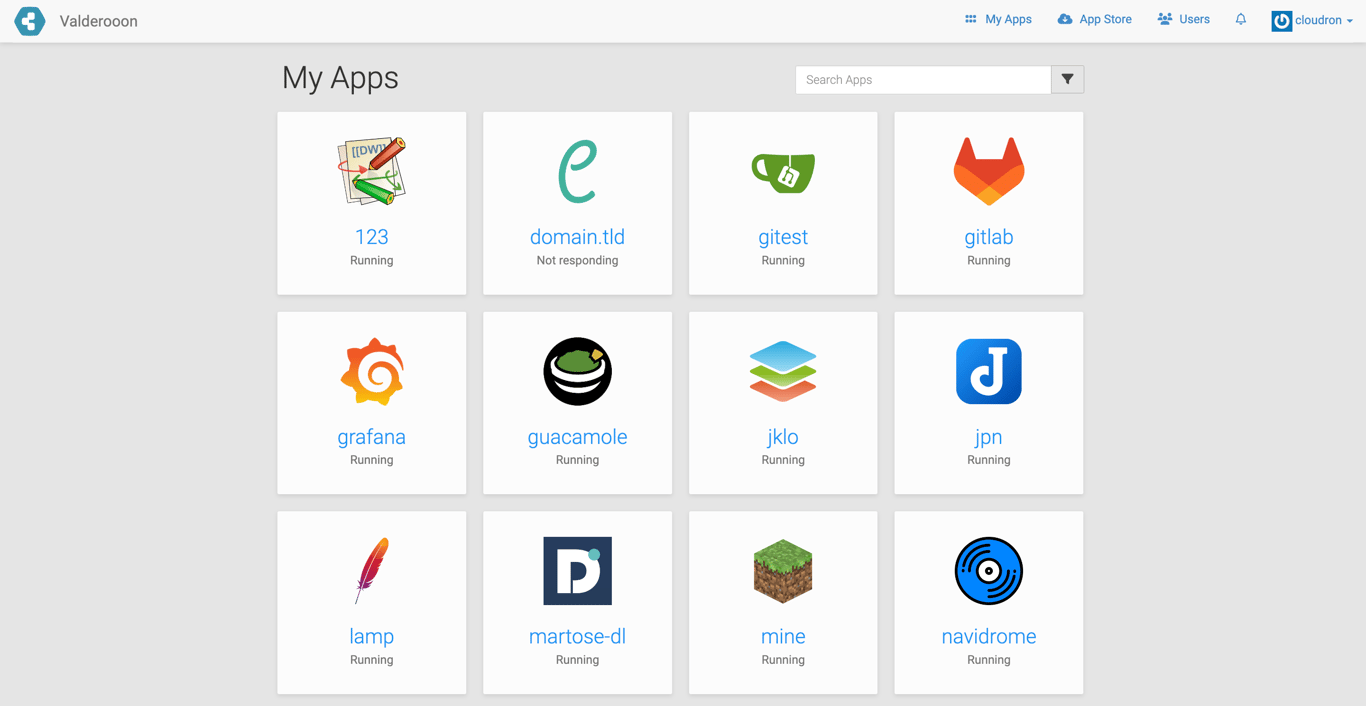Screen dimensions: 1366x706
Task: Click the notifications bell icon
Action: tap(1240, 19)
